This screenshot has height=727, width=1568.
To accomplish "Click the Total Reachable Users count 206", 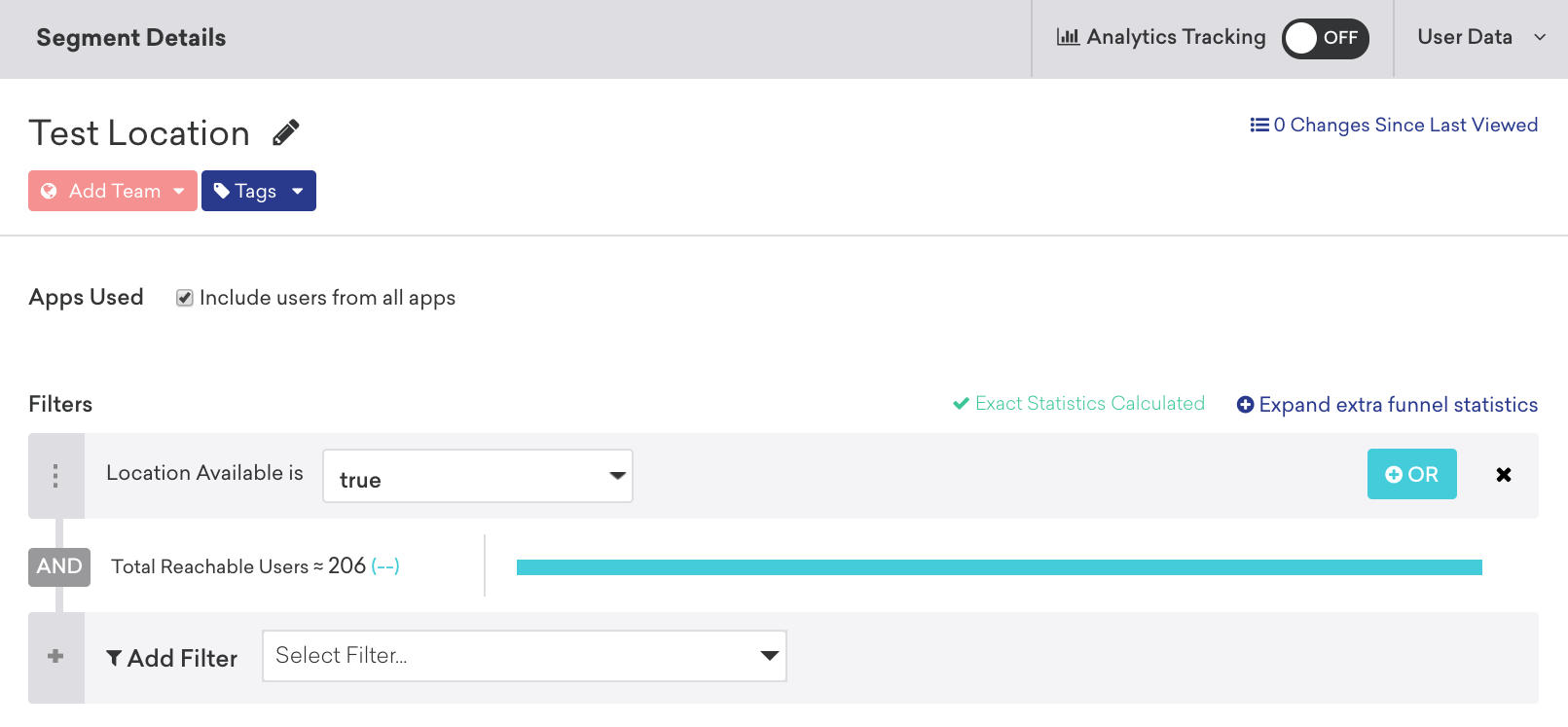I will (x=346, y=565).
